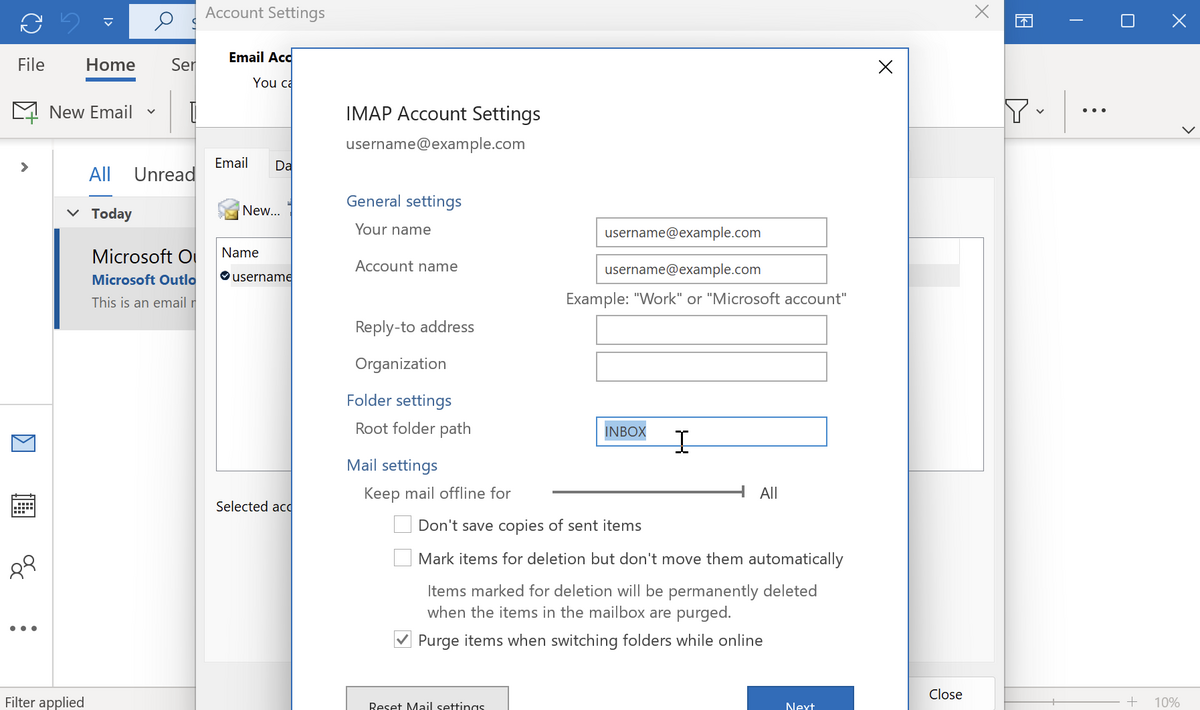Open the New Email dropdown arrow
Screen dimensions: 1200x710
click(152, 112)
